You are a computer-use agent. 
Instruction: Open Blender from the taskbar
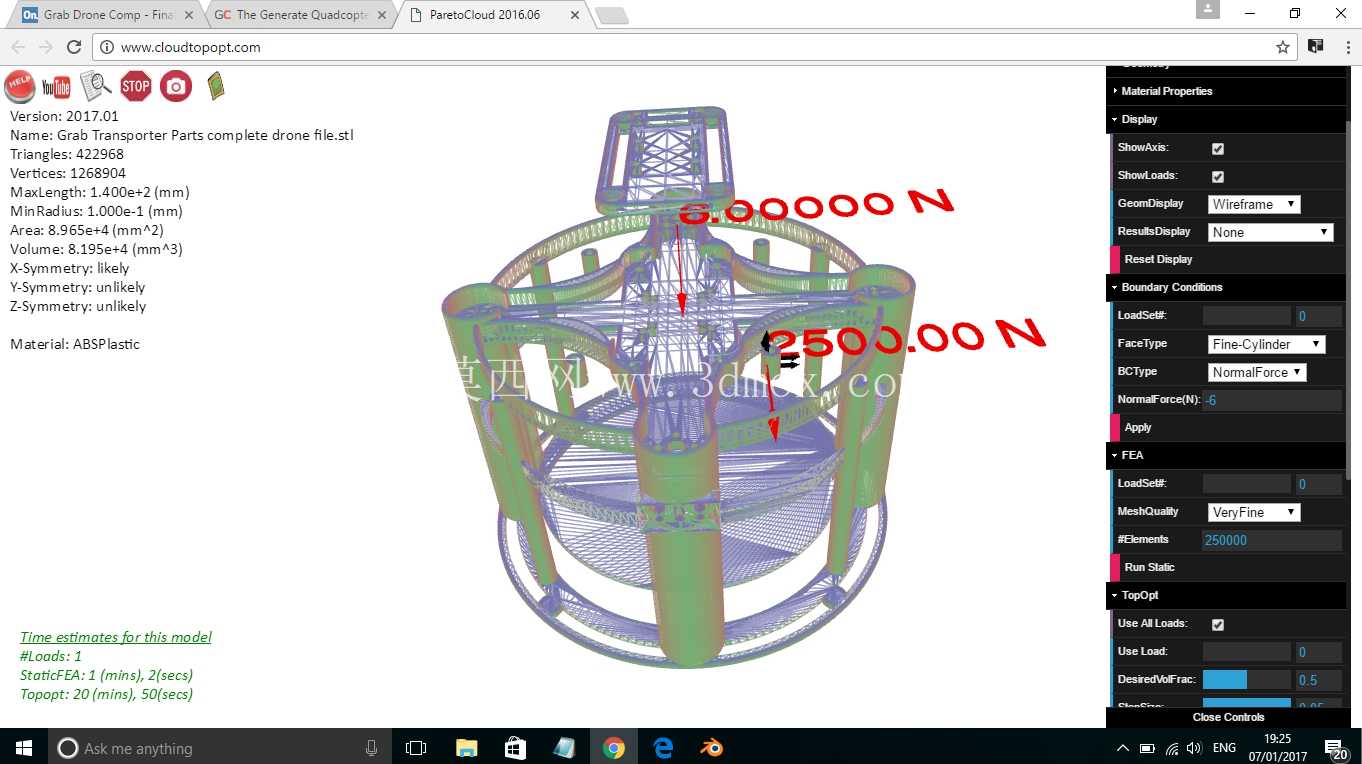[712, 747]
